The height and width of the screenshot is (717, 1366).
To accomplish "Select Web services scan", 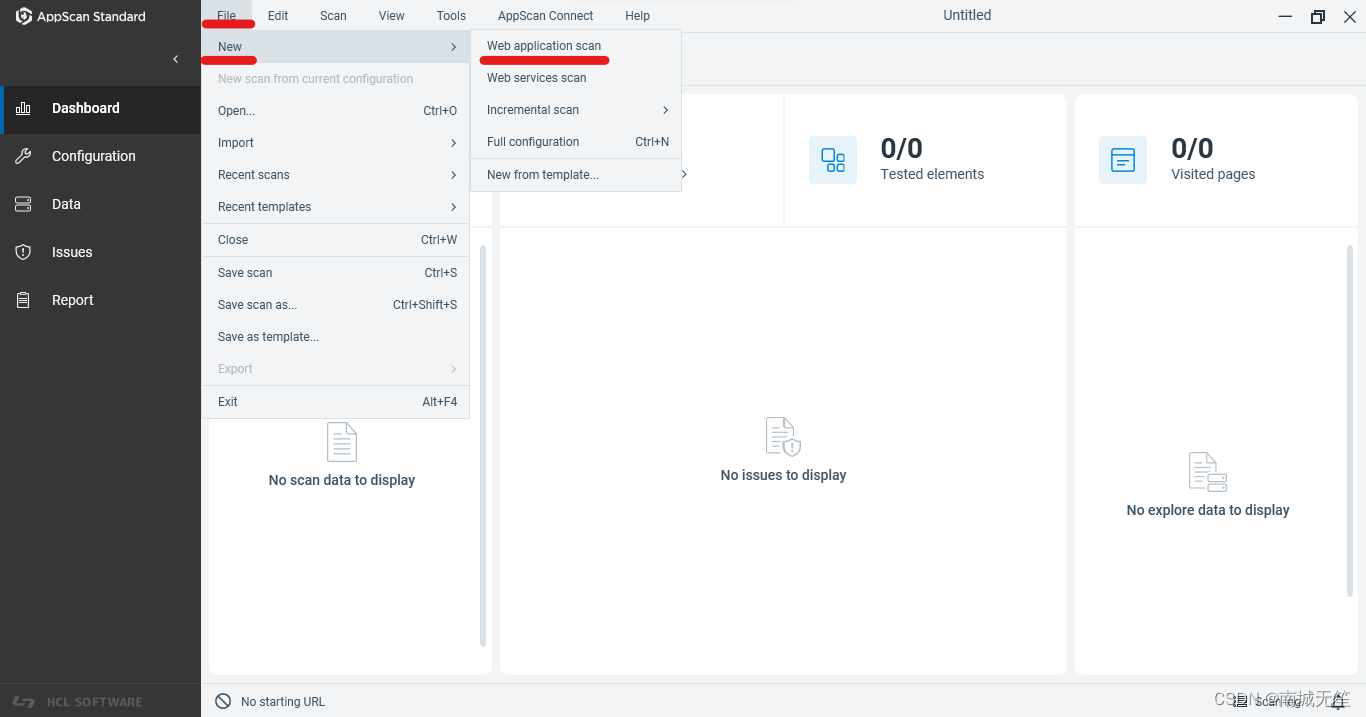I will pos(576,78).
